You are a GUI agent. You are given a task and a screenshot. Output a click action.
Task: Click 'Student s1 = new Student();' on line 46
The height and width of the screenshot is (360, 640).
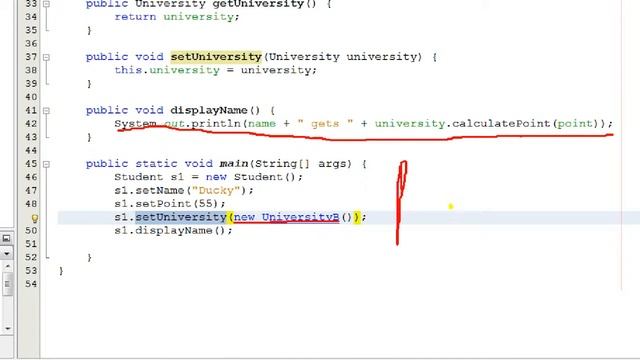click(209, 177)
